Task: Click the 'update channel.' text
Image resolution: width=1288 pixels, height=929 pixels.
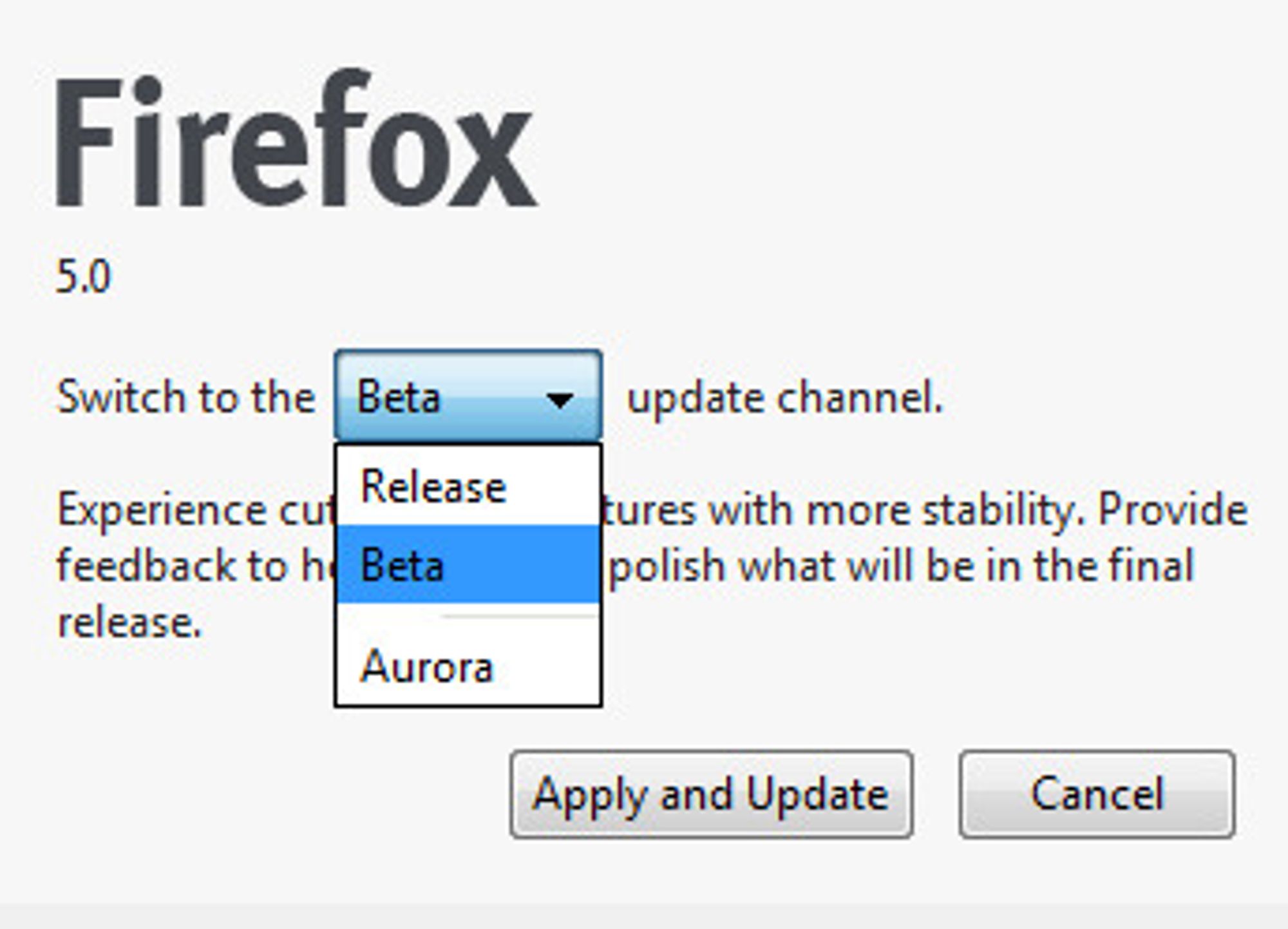Action: click(x=785, y=398)
